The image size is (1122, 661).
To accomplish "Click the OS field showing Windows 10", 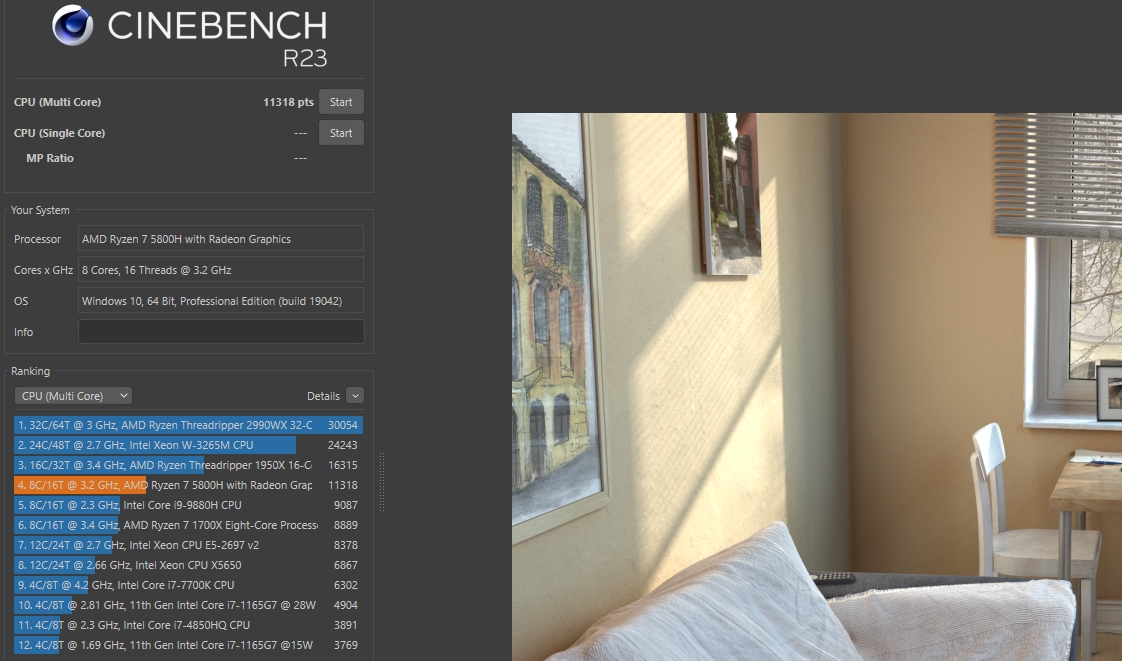I will [221, 301].
